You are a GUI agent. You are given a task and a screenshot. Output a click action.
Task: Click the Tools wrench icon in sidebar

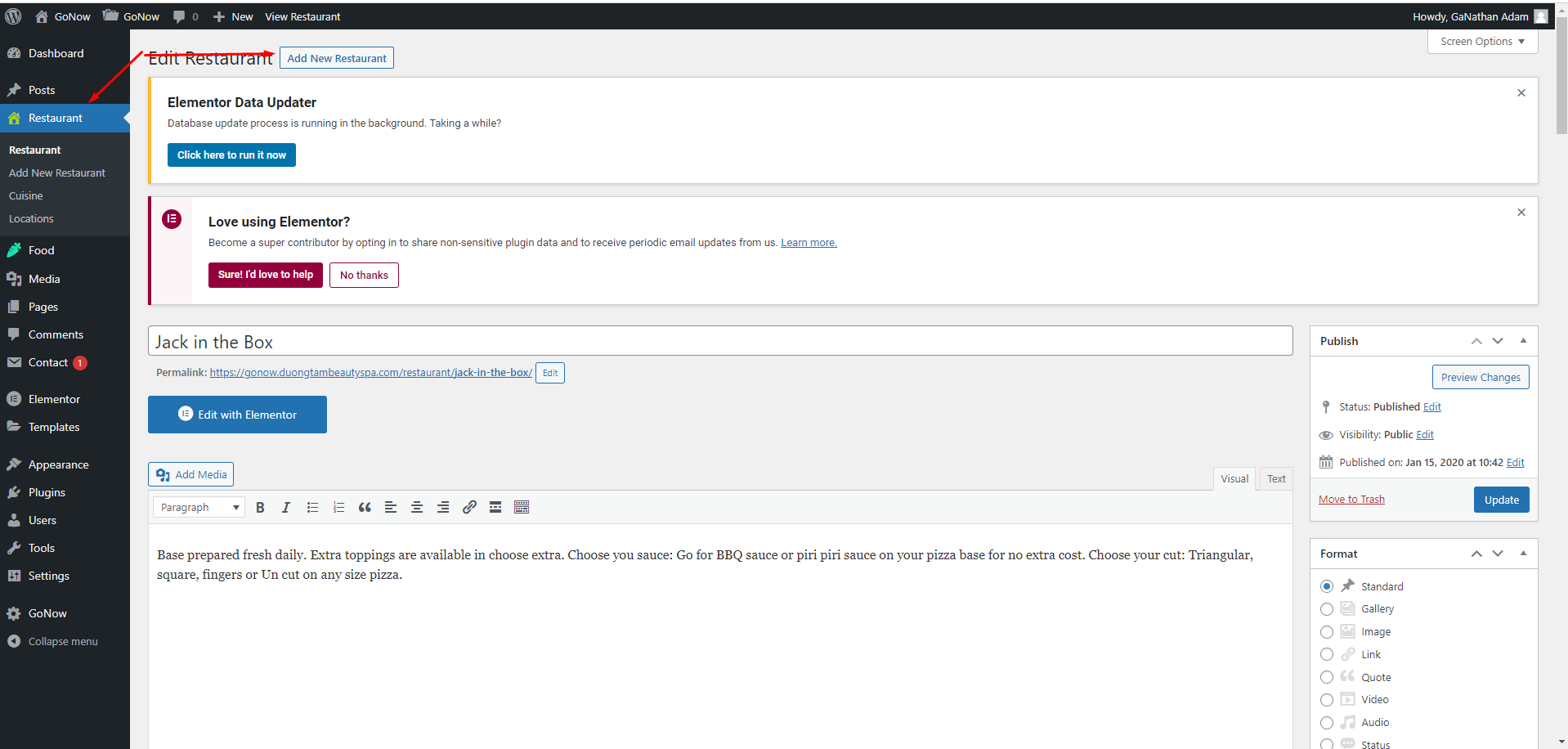click(x=14, y=548)
